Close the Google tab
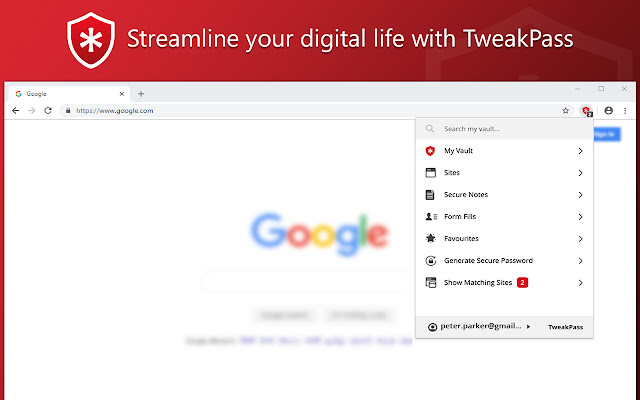The height and width of the screenshot is (400, 640). (x=122, y=94)
